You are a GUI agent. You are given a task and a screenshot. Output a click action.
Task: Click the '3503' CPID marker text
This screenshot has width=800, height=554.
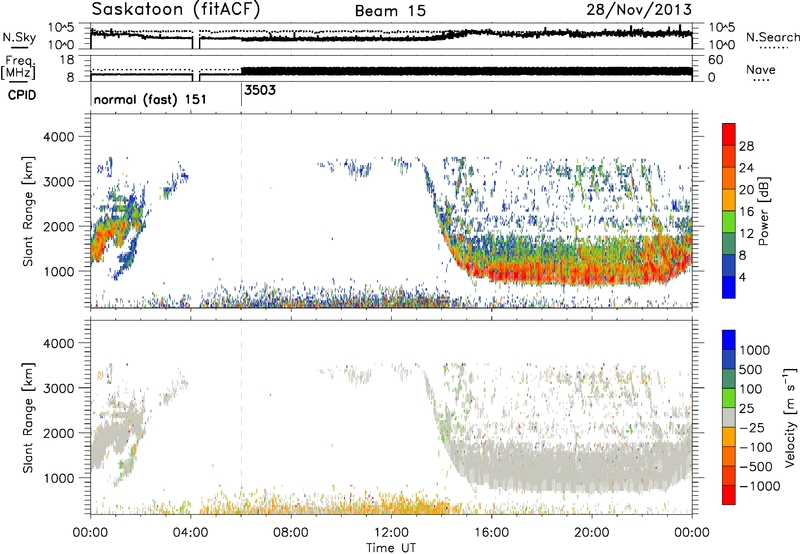point(260,90)
